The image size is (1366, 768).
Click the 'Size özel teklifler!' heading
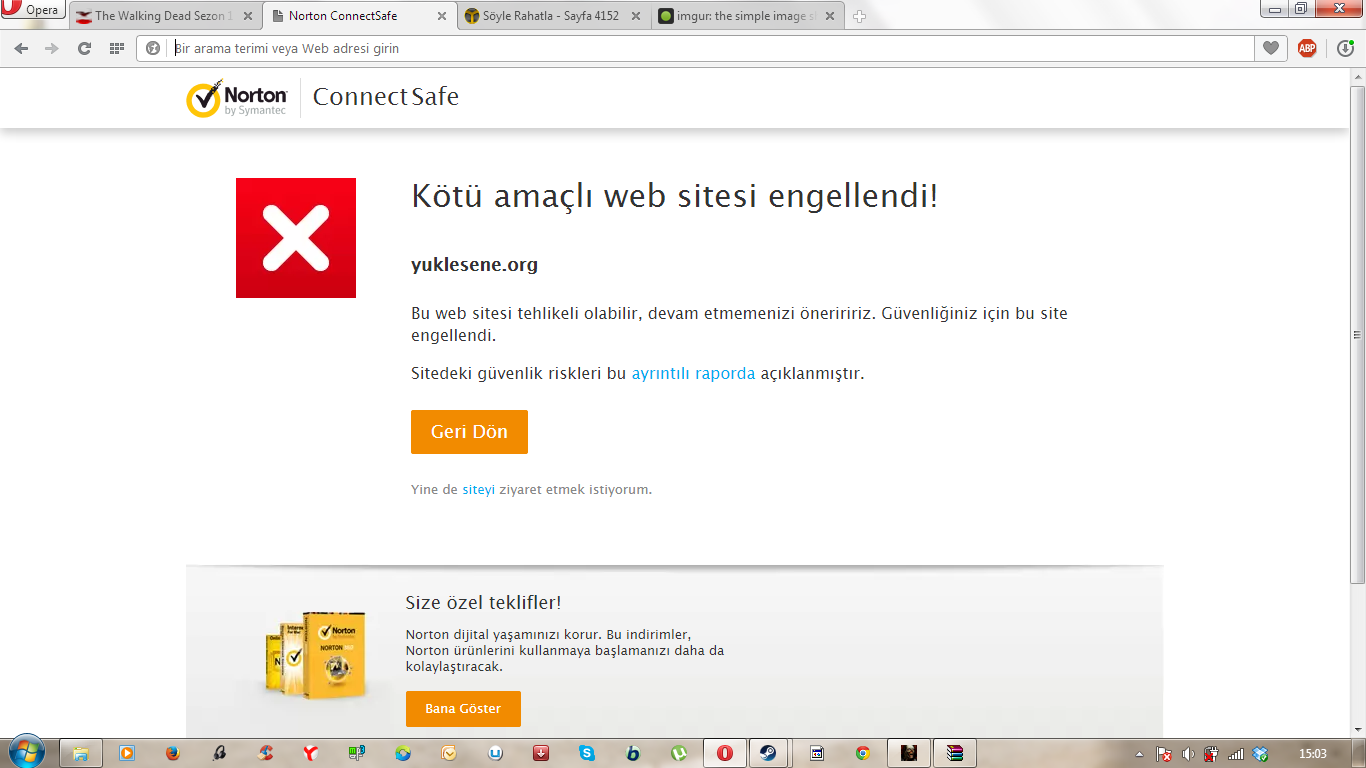[483, 602]
